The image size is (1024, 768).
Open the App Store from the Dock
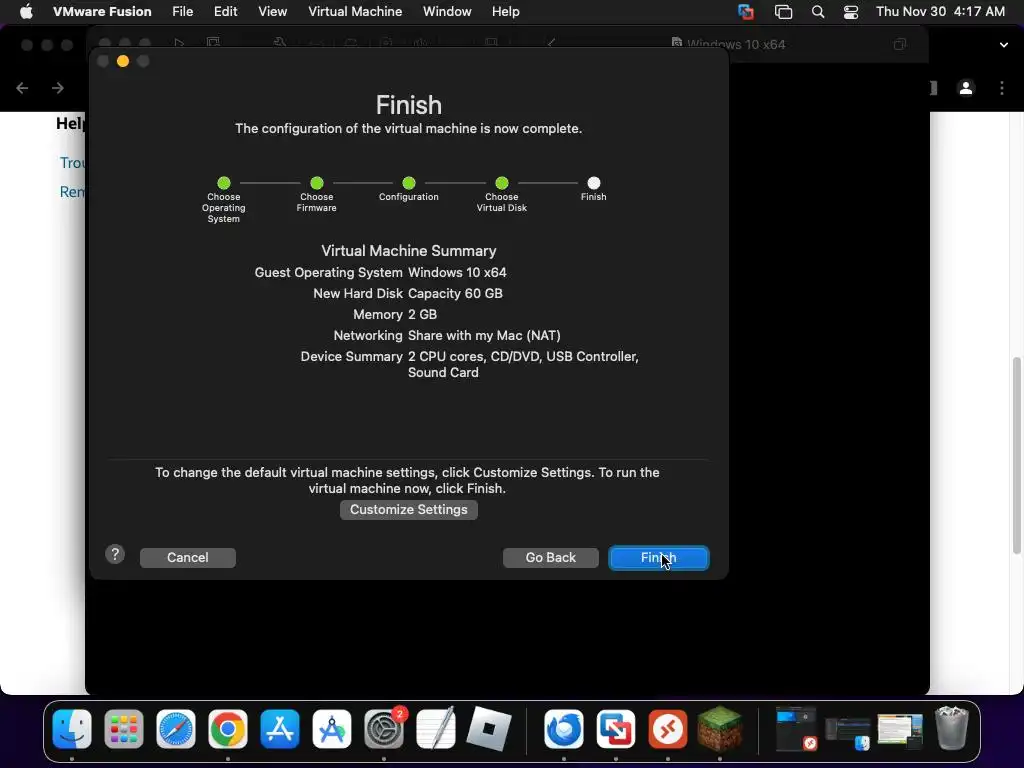(280, 729)
